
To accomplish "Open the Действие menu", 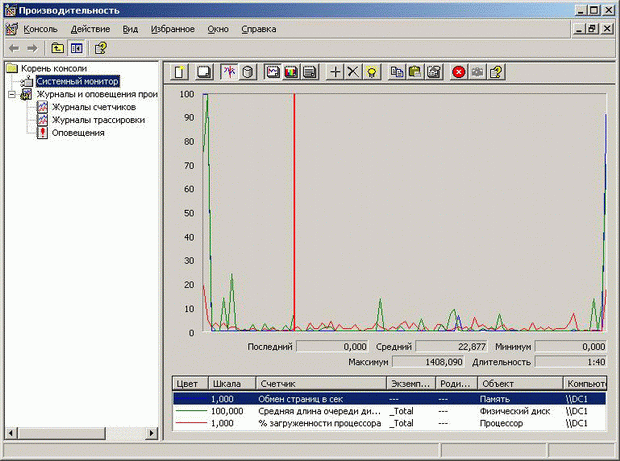I will 90,29.
